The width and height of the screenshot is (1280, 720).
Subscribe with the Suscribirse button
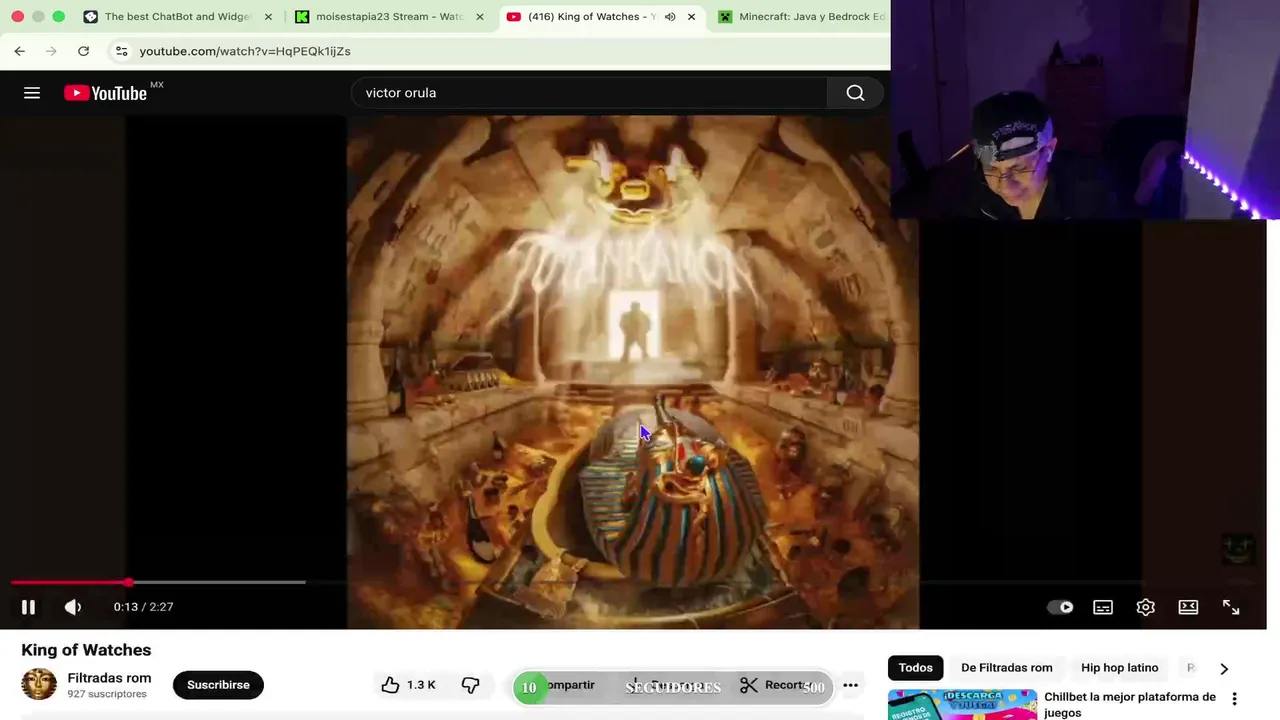tap(218, 685)
